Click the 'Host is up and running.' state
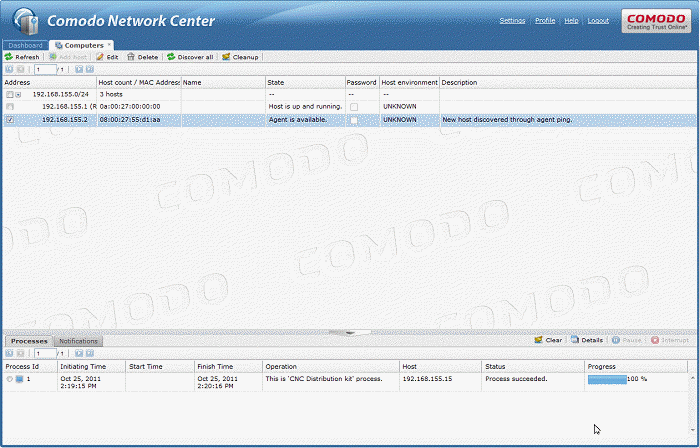 click(305, 107)
